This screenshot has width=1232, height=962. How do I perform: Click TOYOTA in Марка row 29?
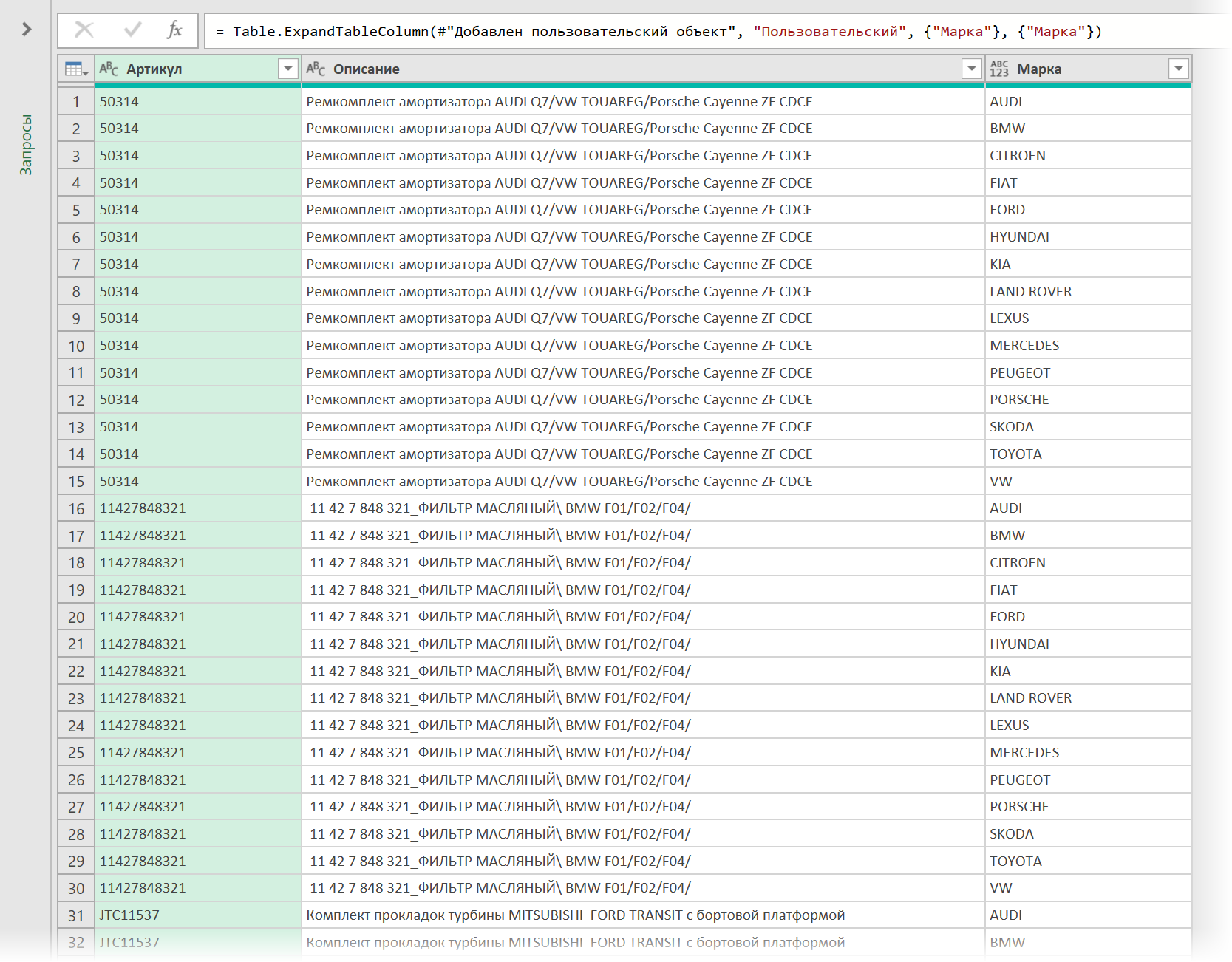(x=1015, y=862)
